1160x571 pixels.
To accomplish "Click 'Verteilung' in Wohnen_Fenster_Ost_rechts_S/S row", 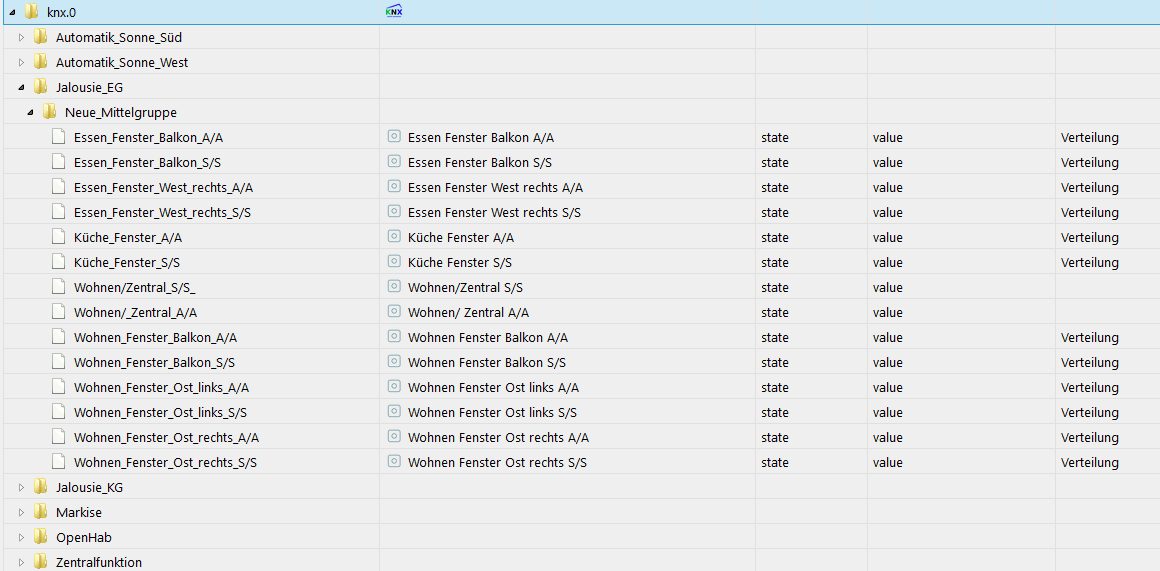I will coord(1090,463).
